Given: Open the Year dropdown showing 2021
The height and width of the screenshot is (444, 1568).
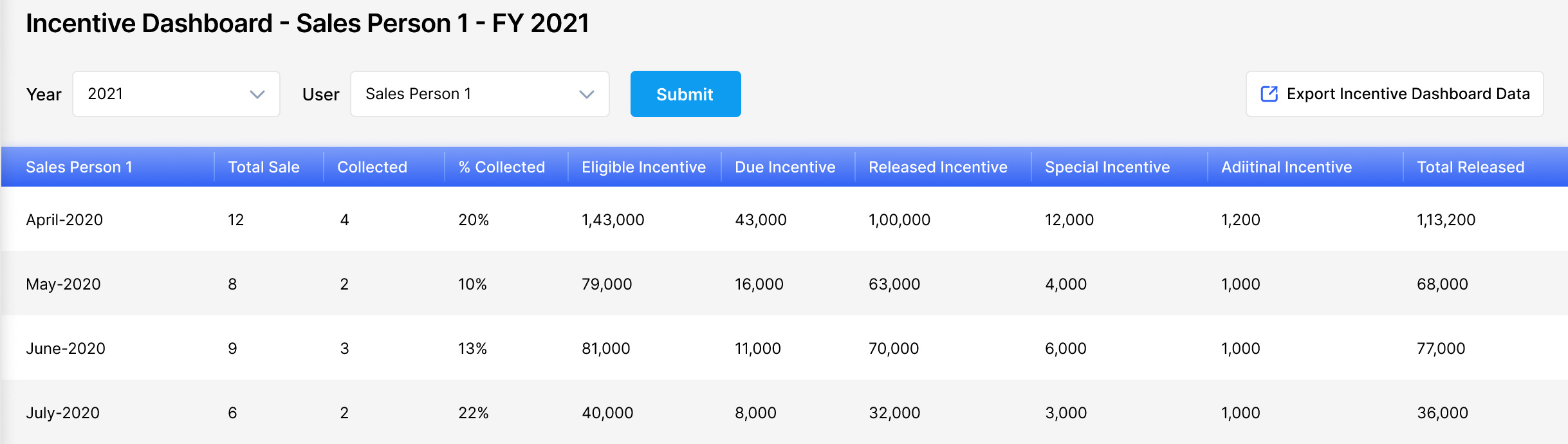Looking at the screenshot, I should (x=176, y=94).
